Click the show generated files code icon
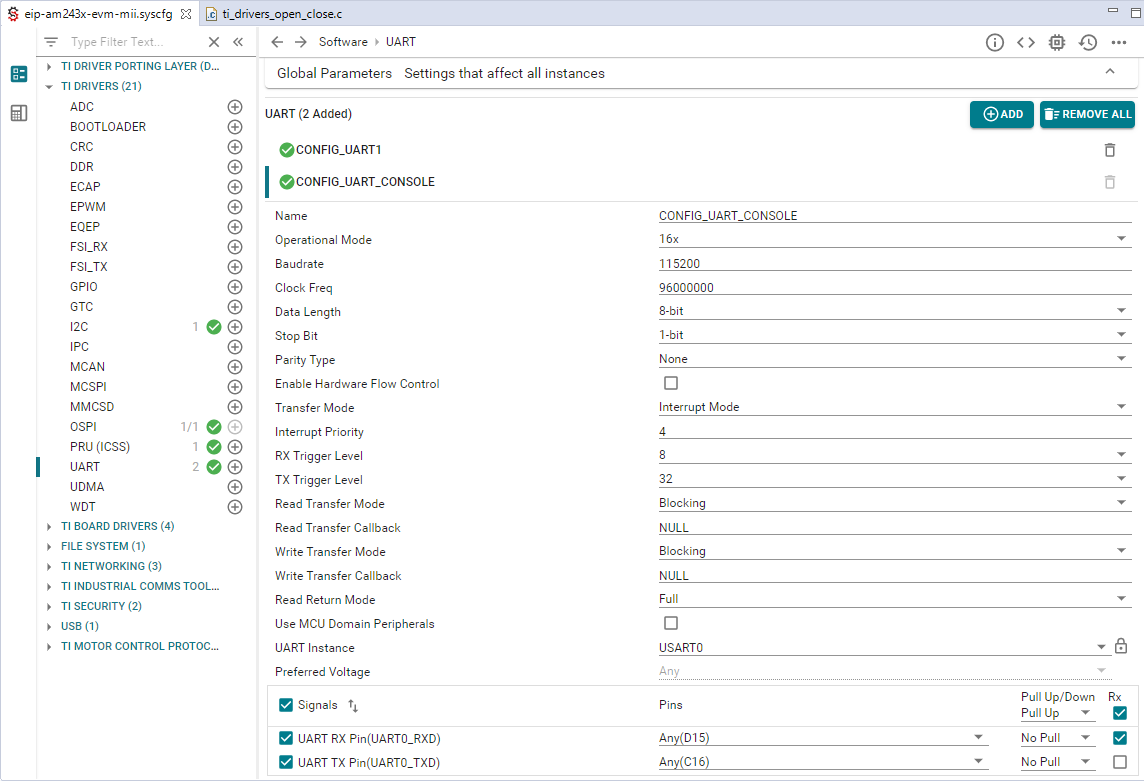Image resolution: width=1144 pixels, height=781 pixels. click(1026, 42)
